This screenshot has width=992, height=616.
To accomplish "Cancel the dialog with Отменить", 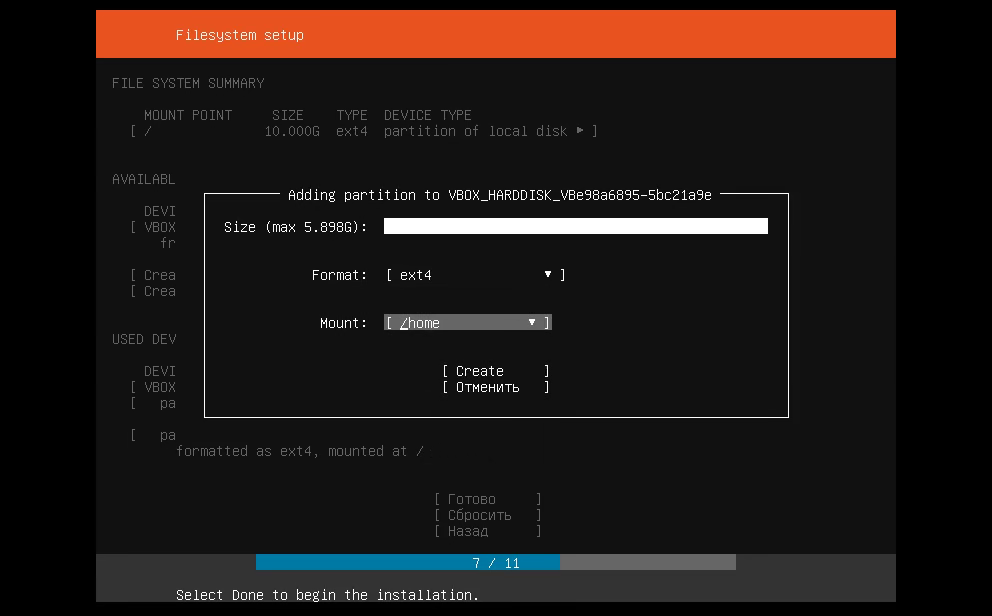I will [x=495, y=387].
